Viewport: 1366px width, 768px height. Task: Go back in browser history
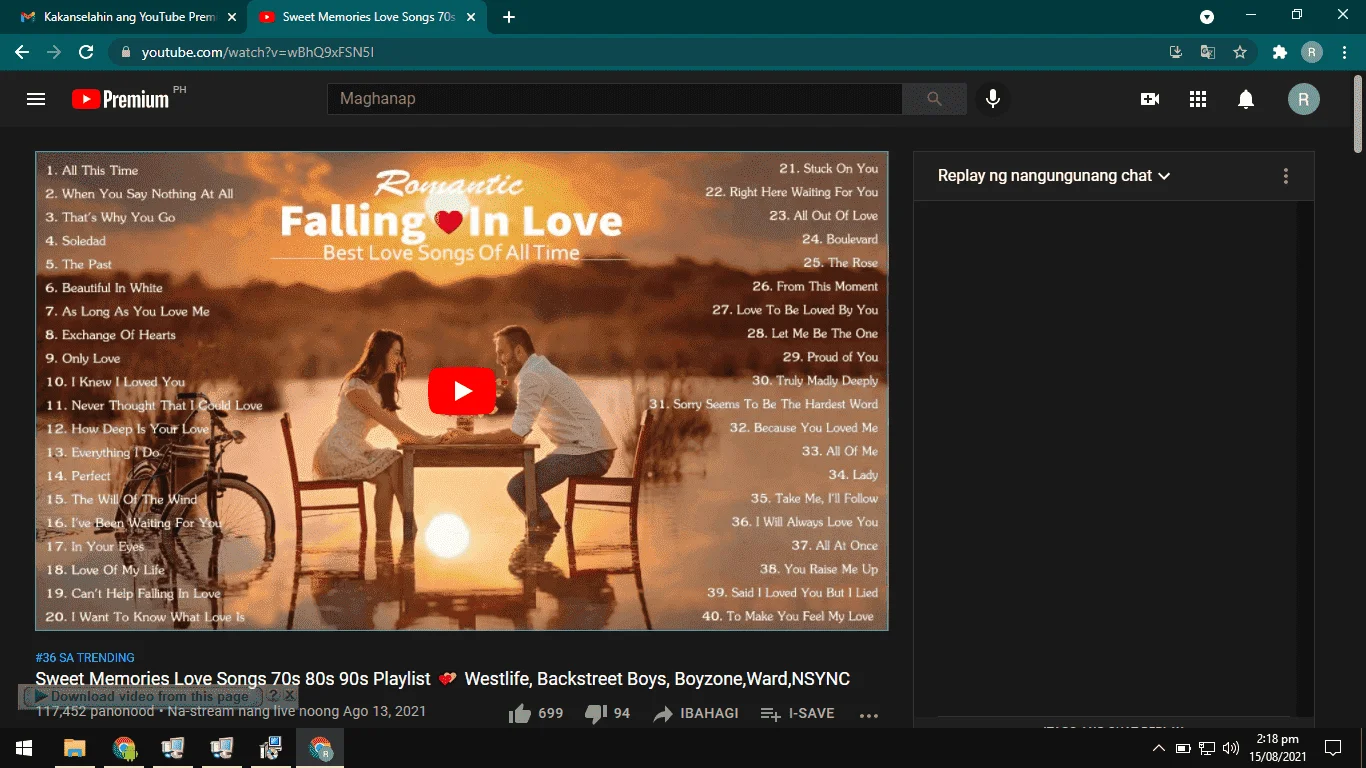pos(22,52)
